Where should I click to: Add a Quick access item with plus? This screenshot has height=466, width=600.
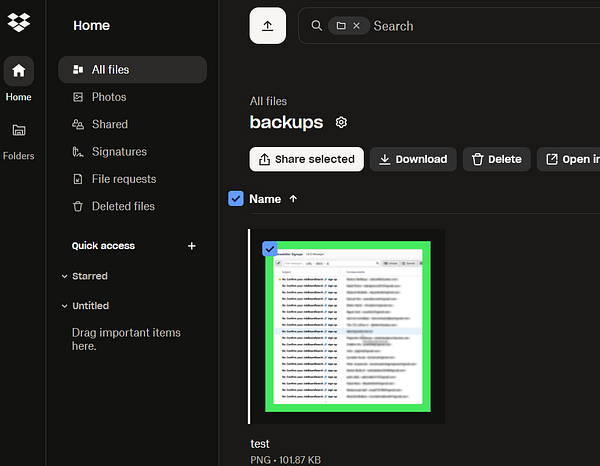(192, 246)
